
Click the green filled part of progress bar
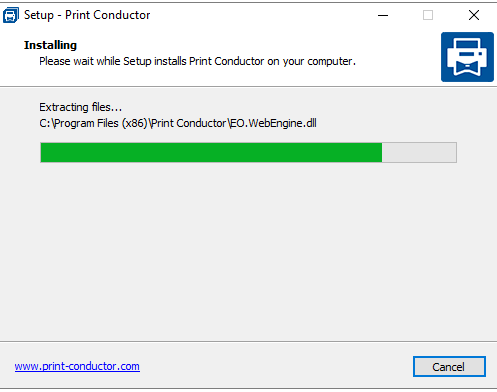[211, 153]
